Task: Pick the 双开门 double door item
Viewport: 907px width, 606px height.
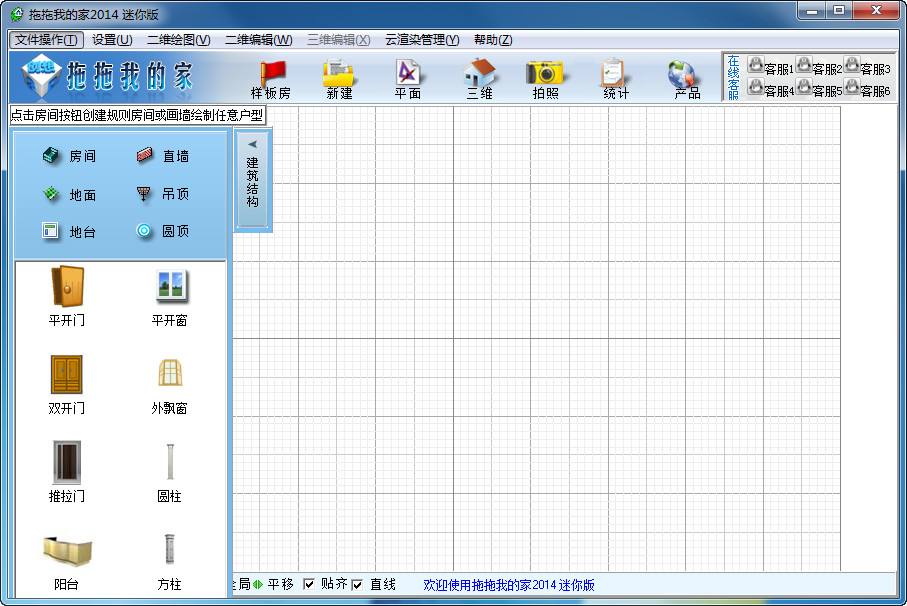Action: click(67, 385)
